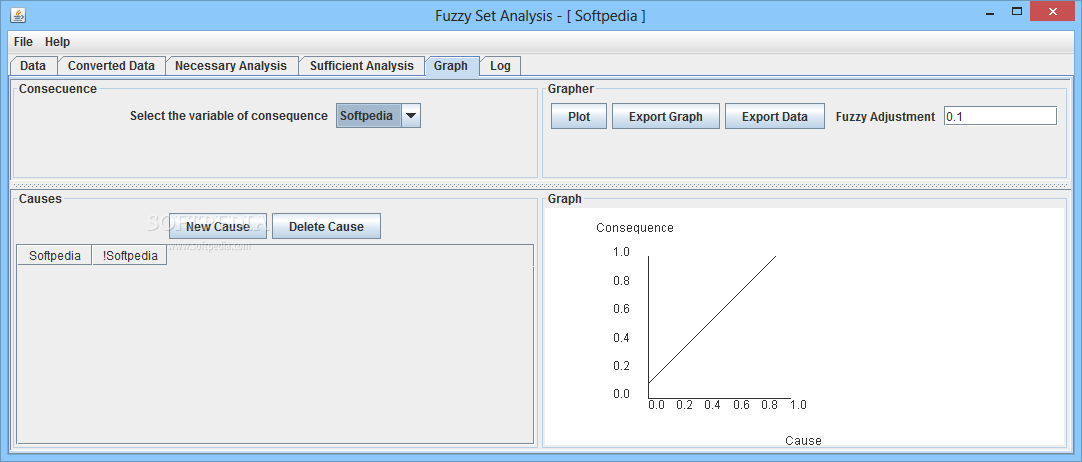This screenshot has height=462, width=1082.
Task: Switch to the Data tab
Action: (x=33, y=66)
